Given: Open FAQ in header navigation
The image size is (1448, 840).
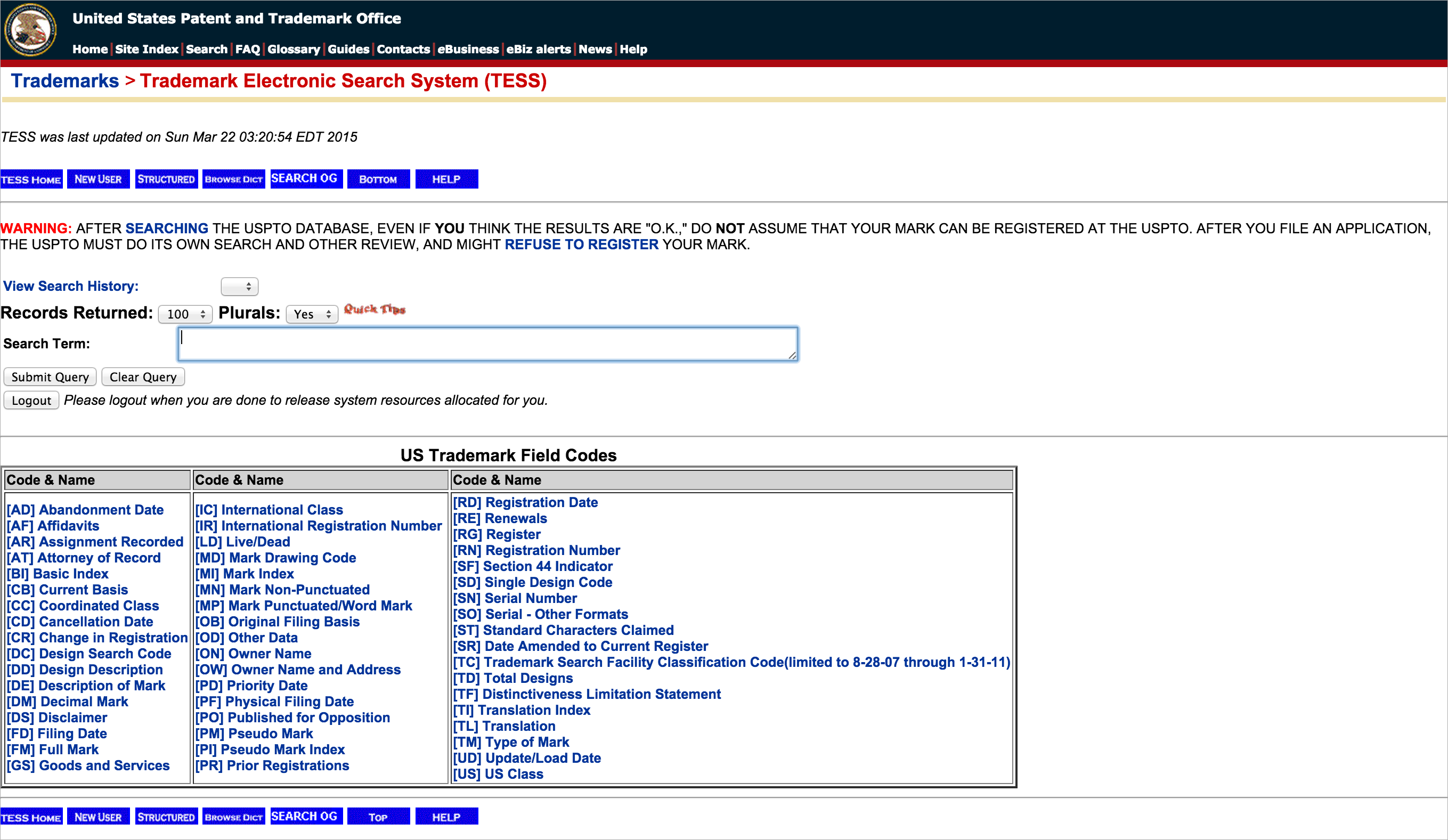Looking at the screenshot, I should click(248, 50).
